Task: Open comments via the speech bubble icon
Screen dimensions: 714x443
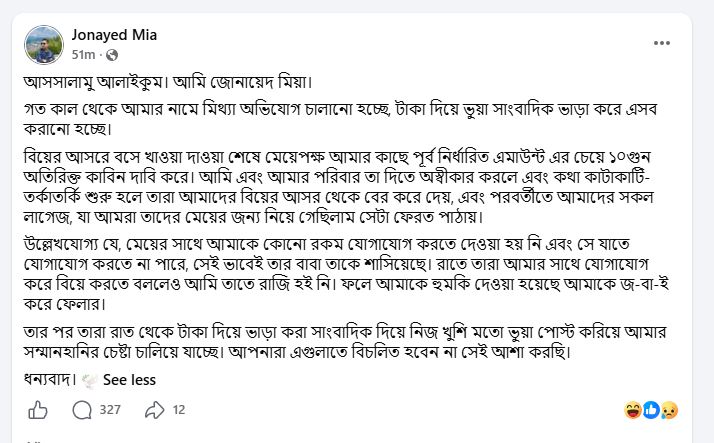Action: point(82,410)
